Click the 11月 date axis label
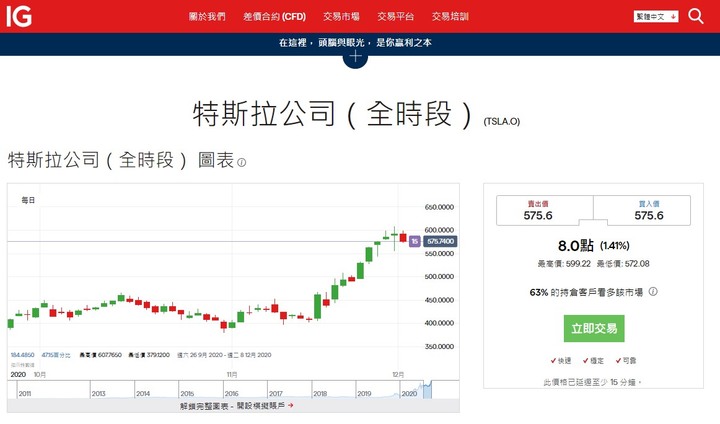The image size is (720, 424). pos(231,374)
